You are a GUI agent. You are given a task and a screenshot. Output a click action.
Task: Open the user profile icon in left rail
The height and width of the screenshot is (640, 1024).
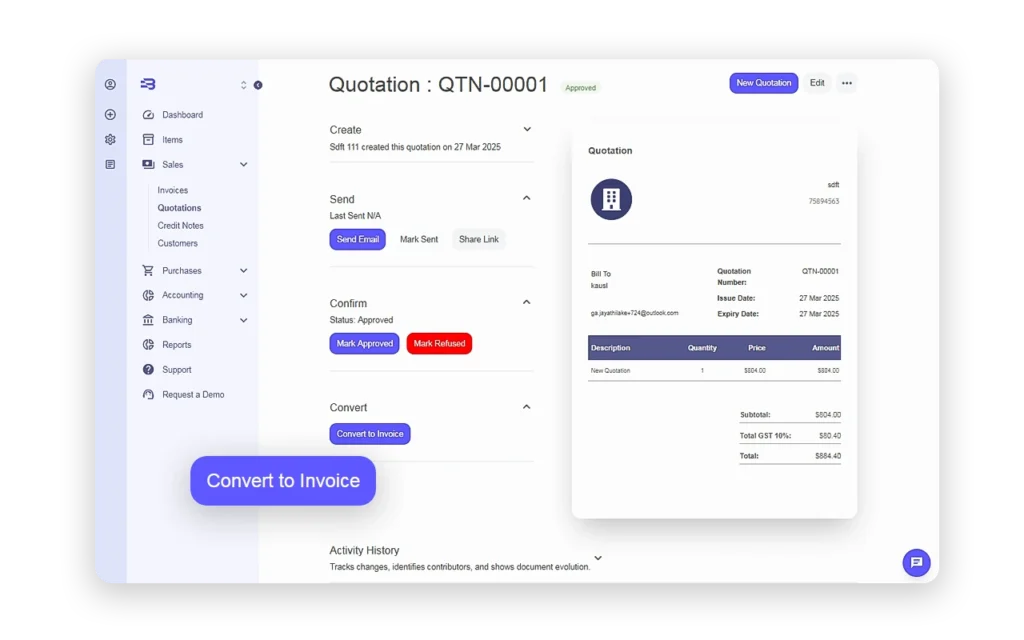pos(110,84)
